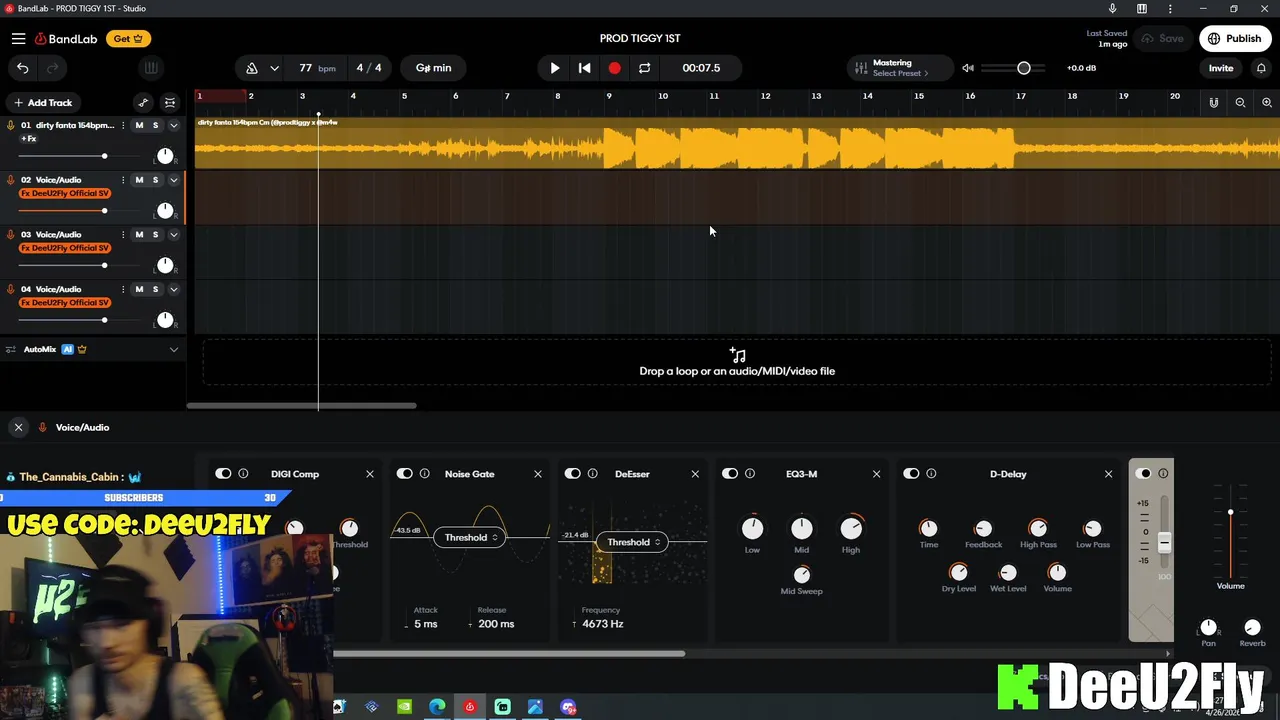Click the 4/4 time signature
Viewport: 1280px width, 720px height.
coord(369,68)
